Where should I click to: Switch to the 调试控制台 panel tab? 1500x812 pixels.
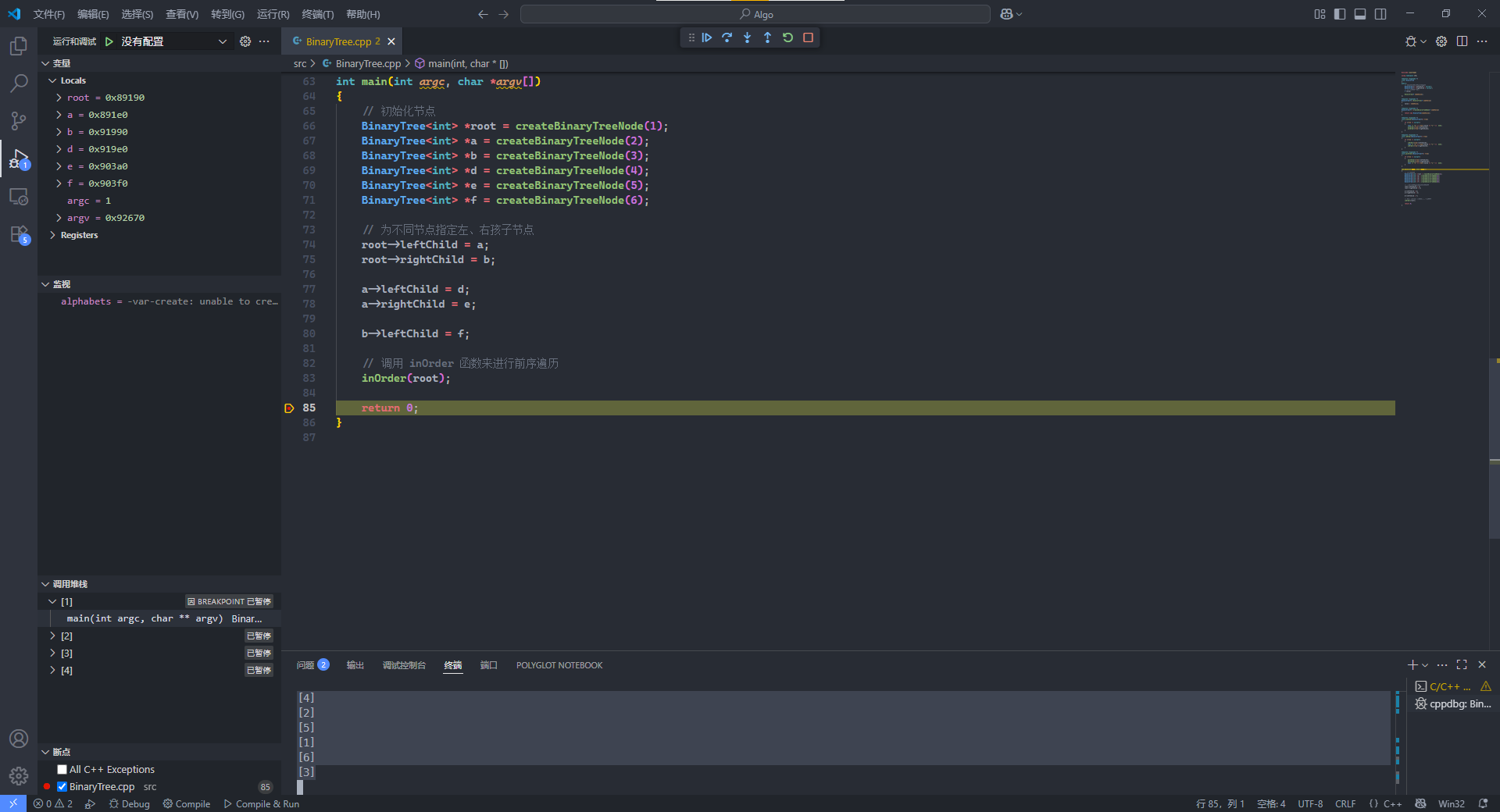pyautogui.click(x=404, y=665)
